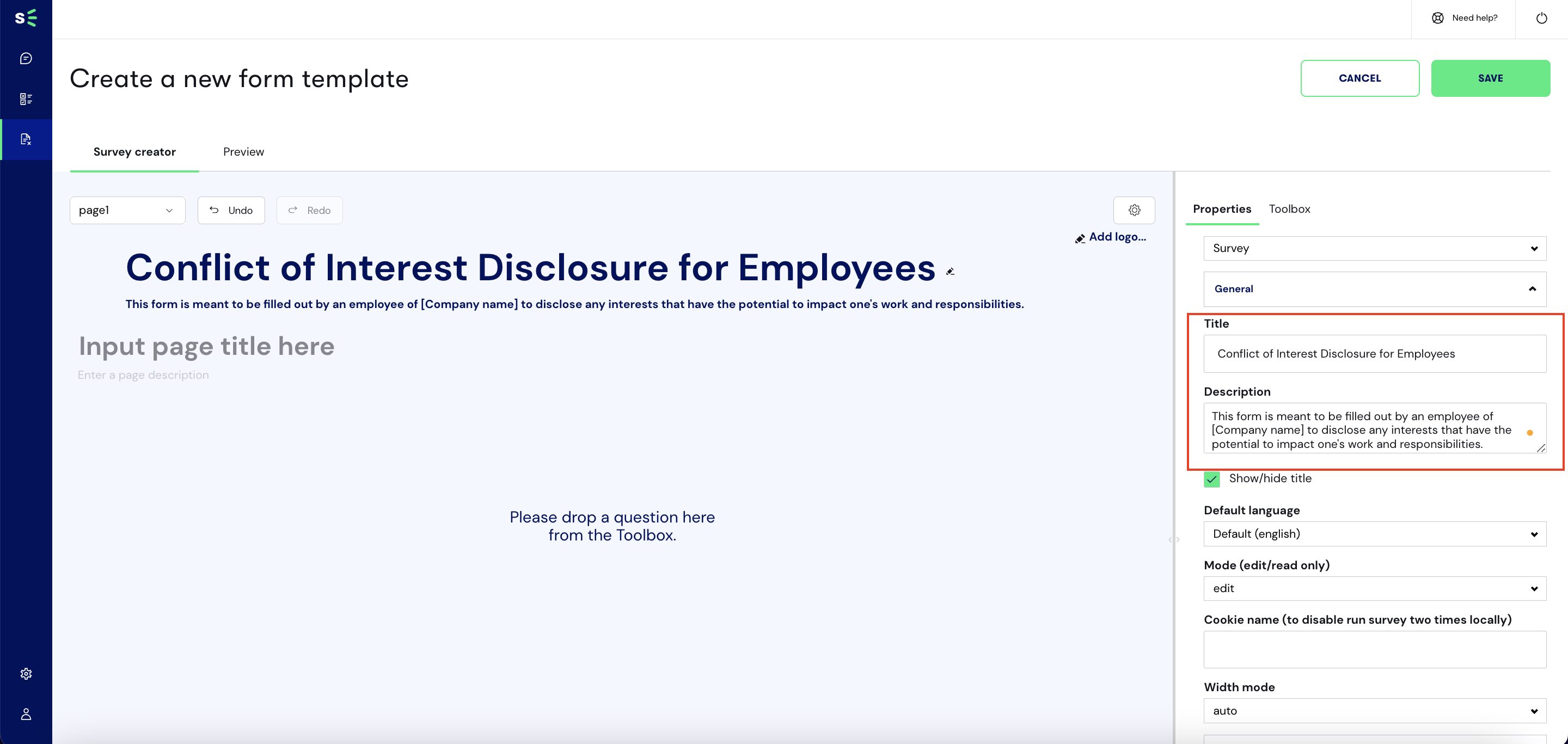
Task: Open survey settings gear button
Action: point(1134,210)
